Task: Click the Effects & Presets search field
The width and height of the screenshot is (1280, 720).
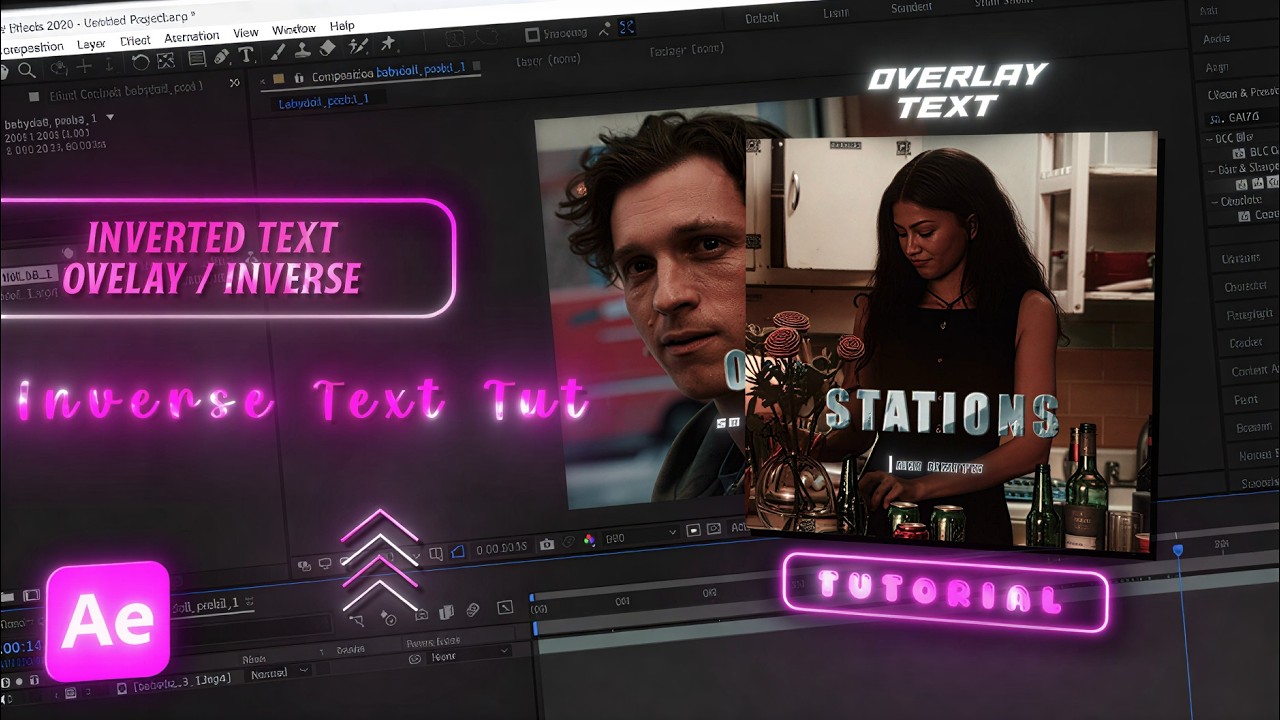Action: tap(1240, 117)
